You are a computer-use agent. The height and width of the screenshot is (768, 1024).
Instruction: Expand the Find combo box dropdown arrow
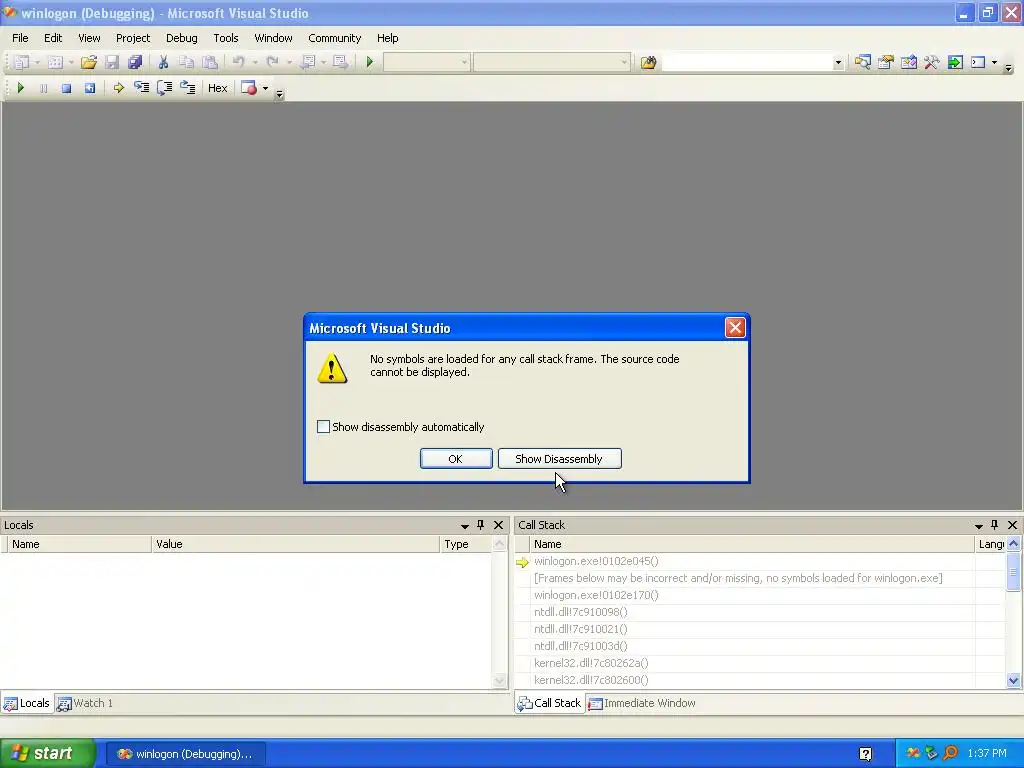pos(838,63)
